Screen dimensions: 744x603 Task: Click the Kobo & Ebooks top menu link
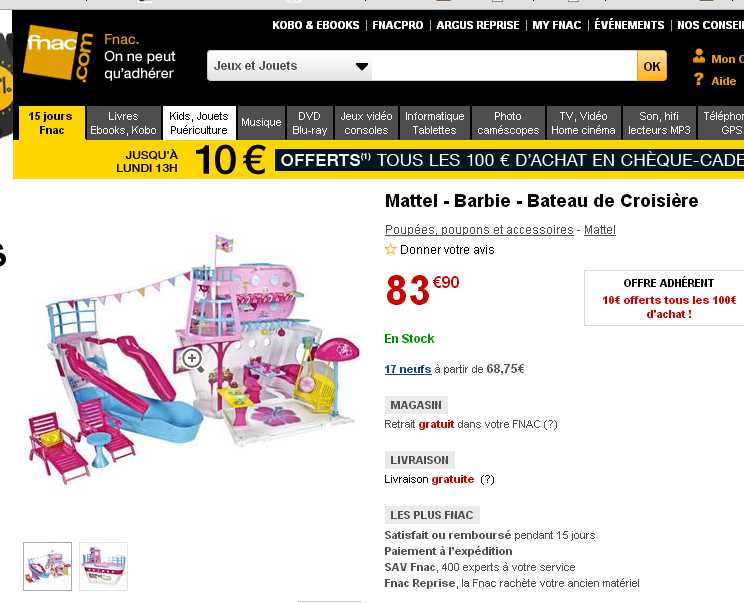tap(315, 25)
